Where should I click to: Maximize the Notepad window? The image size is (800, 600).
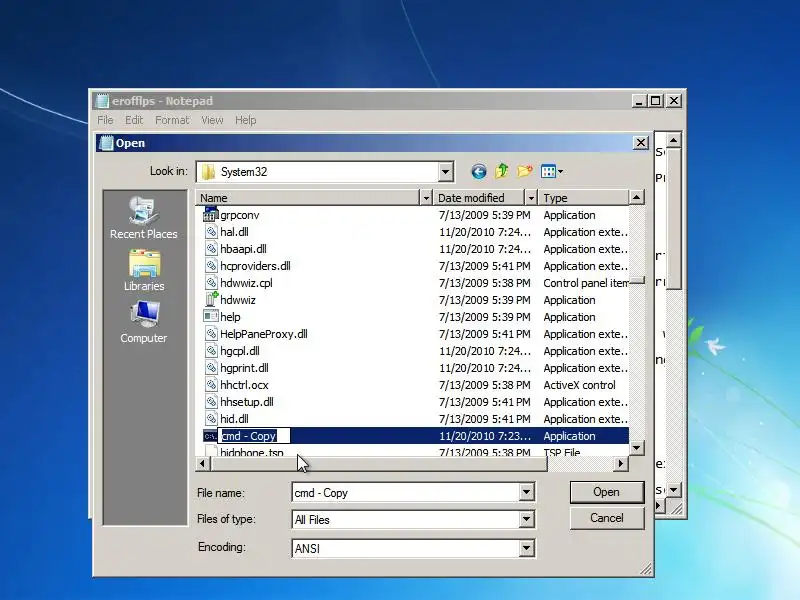[x=656, y=101]
